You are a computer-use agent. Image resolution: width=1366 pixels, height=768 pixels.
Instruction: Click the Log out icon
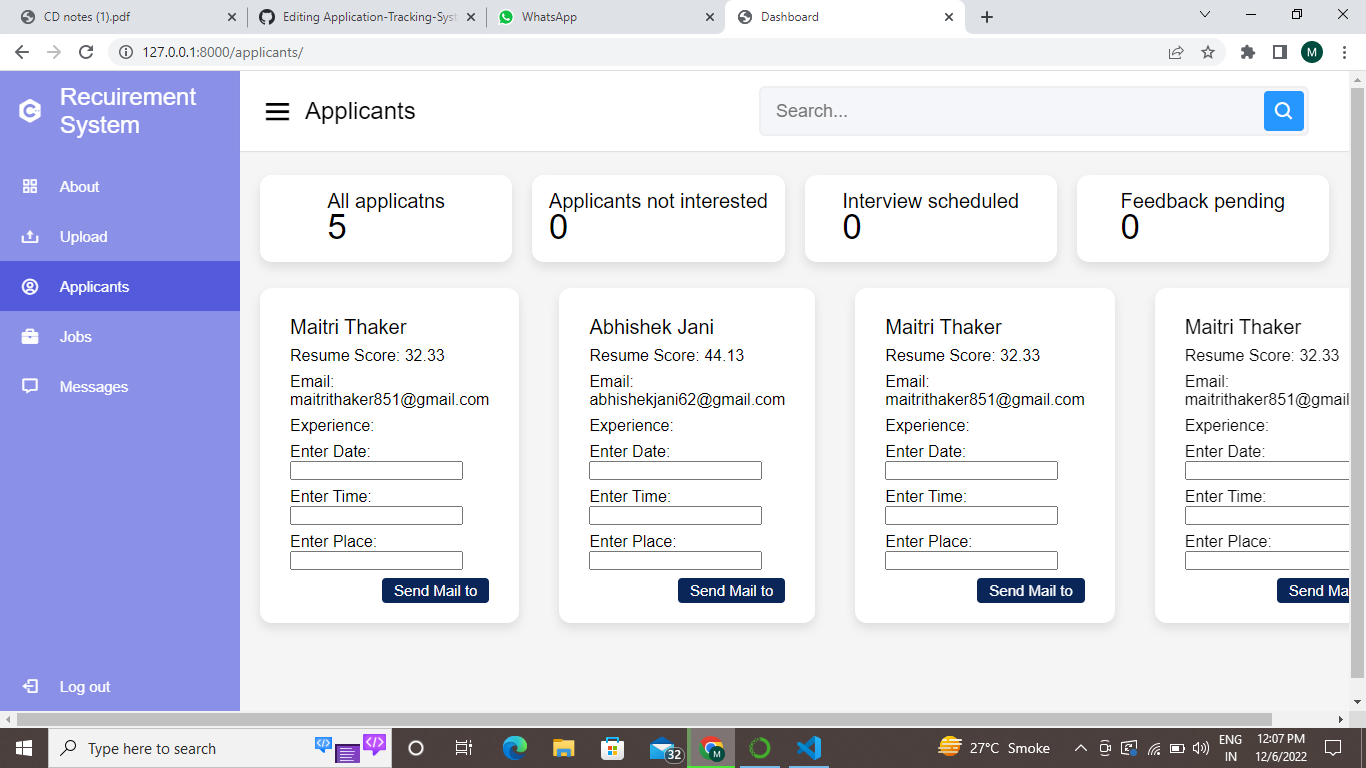click(30, 686)
